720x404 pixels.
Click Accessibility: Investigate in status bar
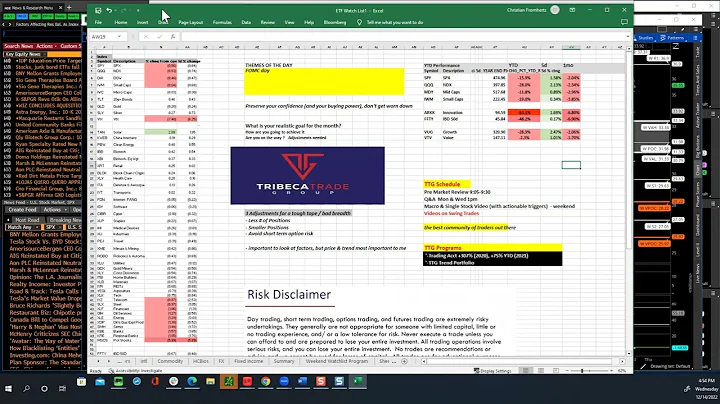tap(135, 370)
